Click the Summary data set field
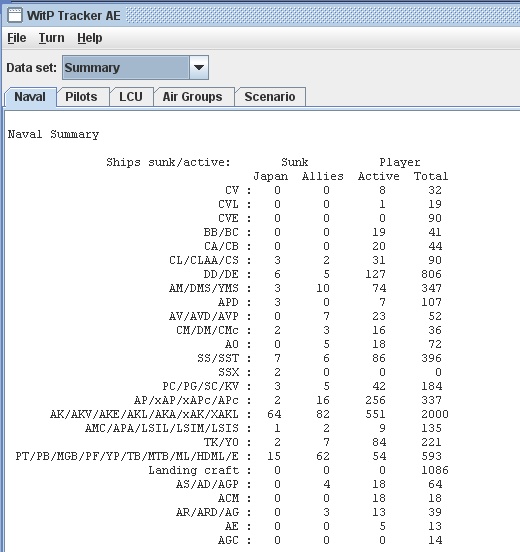This screenshot has height=552, width=520. pyautogui.click(x=126, y=67)
